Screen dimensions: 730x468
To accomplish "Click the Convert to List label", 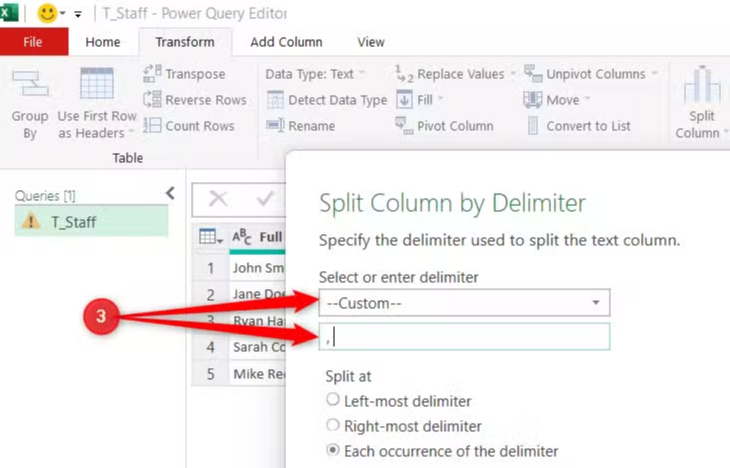I will (x=588, y=126).
